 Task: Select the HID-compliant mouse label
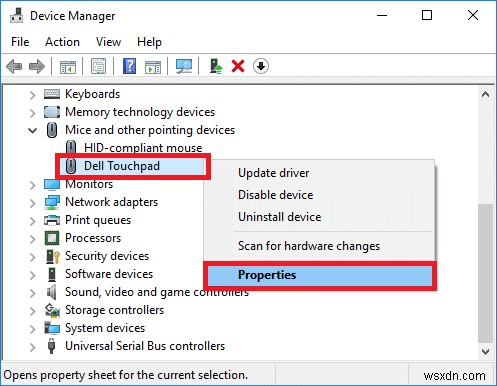[143, 148]
